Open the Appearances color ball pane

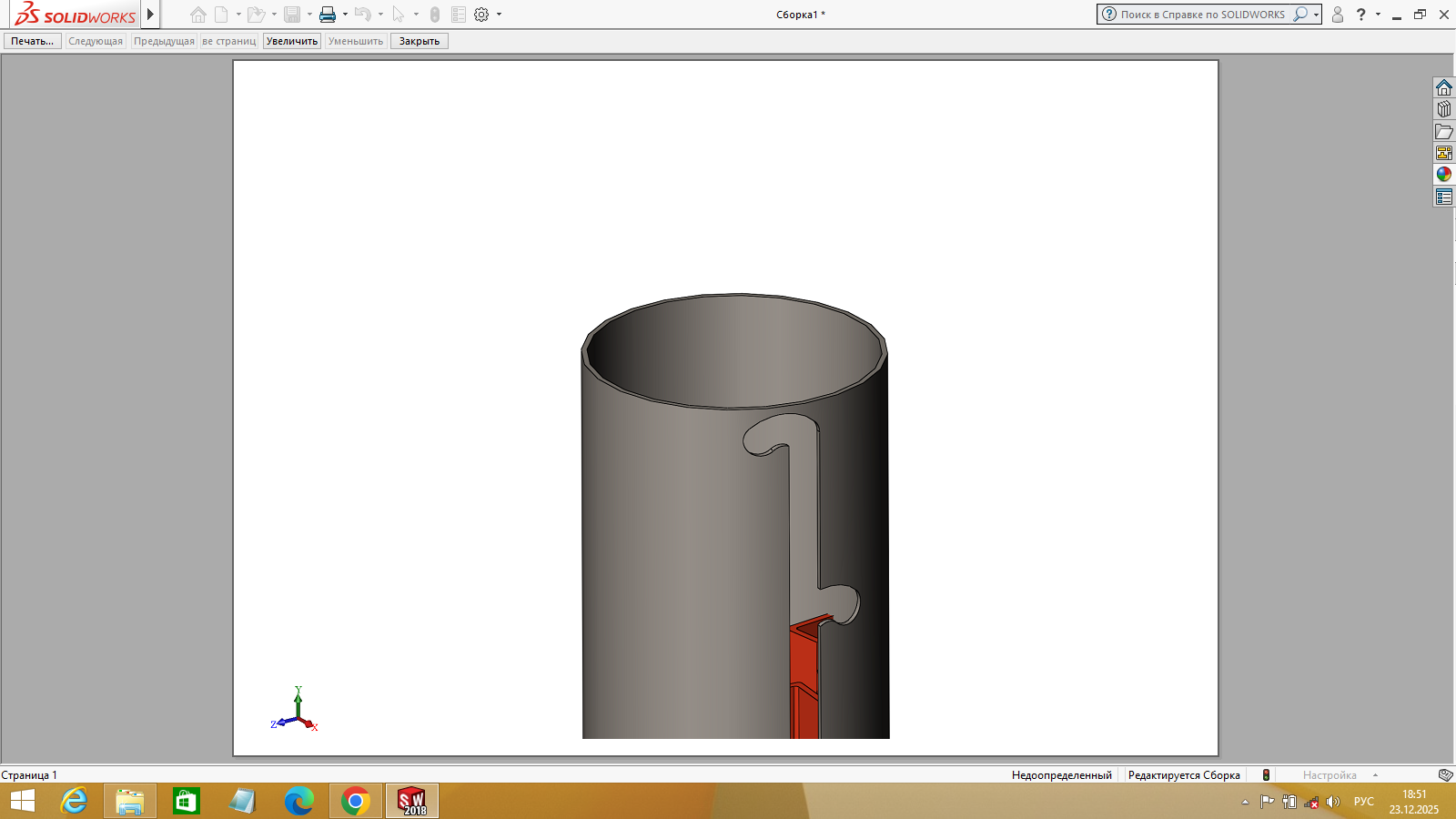[x=1444, y=174]
